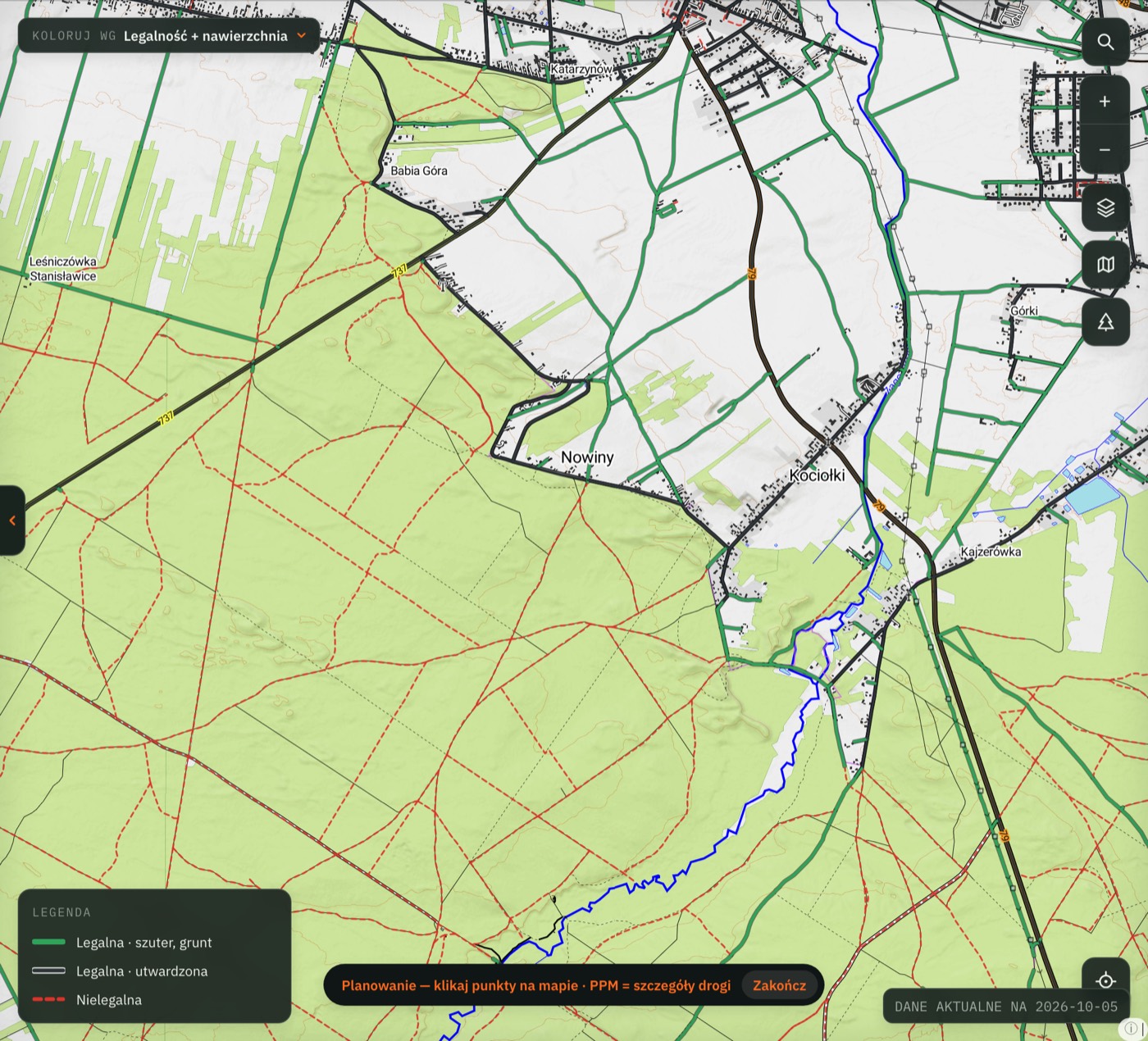Click the Babia Góra place label
This screenshot has width=1148, height=1041.
click(419, 170)
